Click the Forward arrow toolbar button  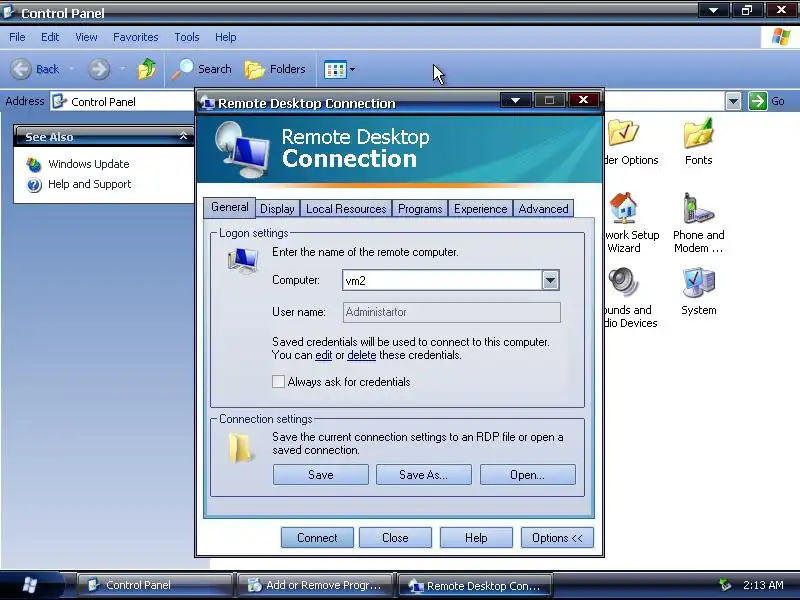[x=98, y=69]
